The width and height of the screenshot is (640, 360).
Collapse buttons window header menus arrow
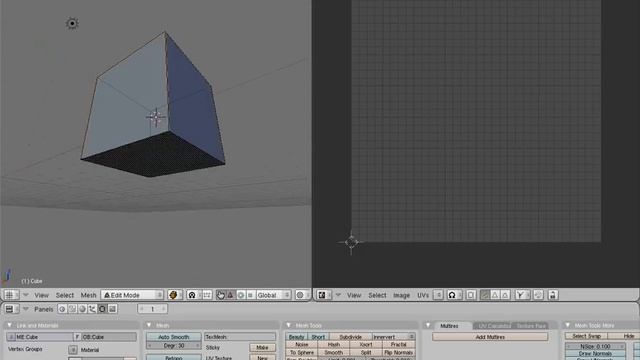tap(26, 309)
